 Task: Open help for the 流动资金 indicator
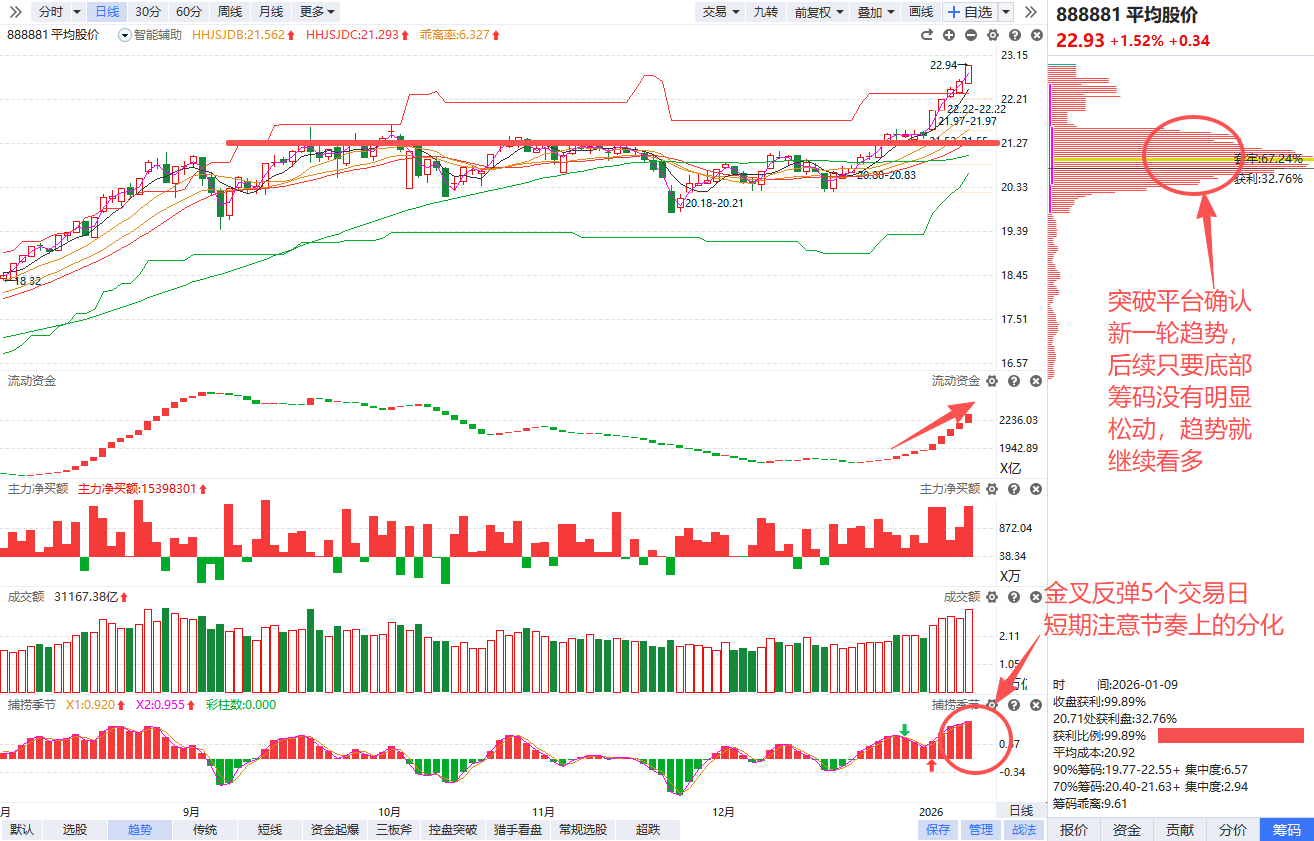(1014, 381)
